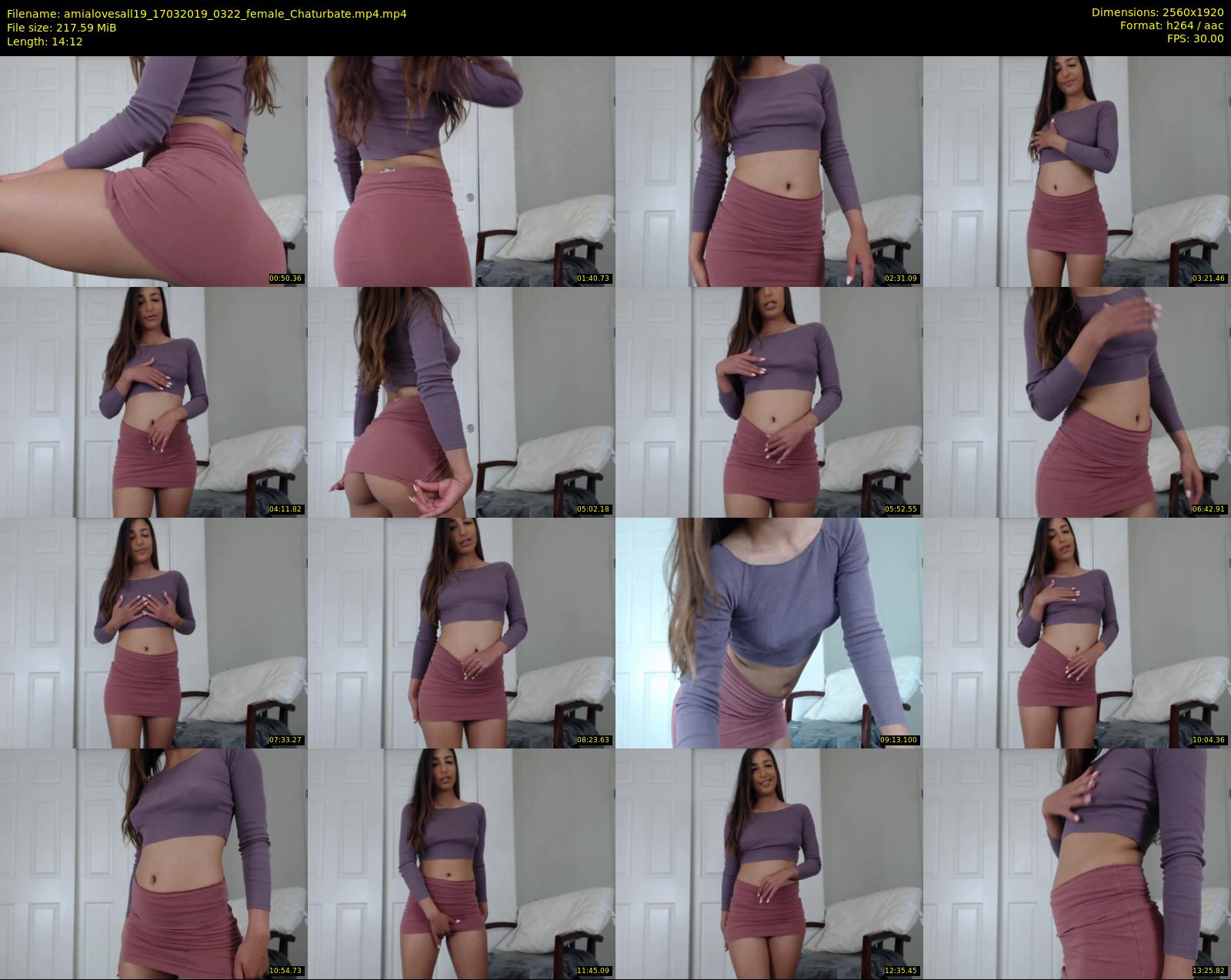Open the thumbnail at 10:54.73
This screenshot has height=980, width=1231.
pyautogui.click(x=153, y=863)
